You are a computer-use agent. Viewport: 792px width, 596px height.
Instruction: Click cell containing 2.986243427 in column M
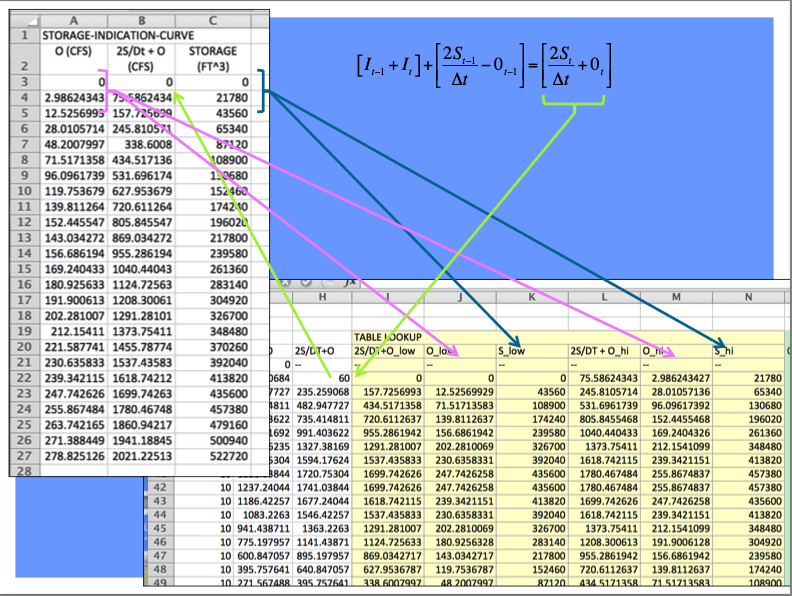(676, 378)
